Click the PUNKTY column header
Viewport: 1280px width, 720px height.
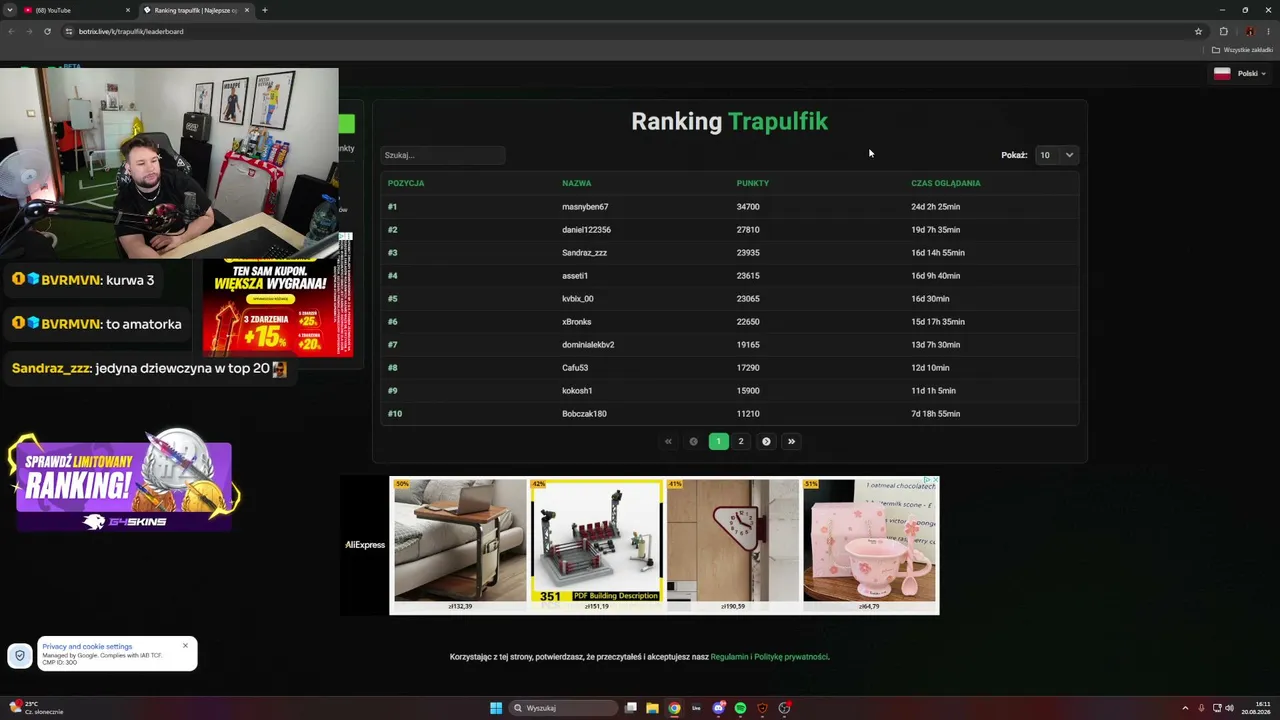[x=753, y=183]
